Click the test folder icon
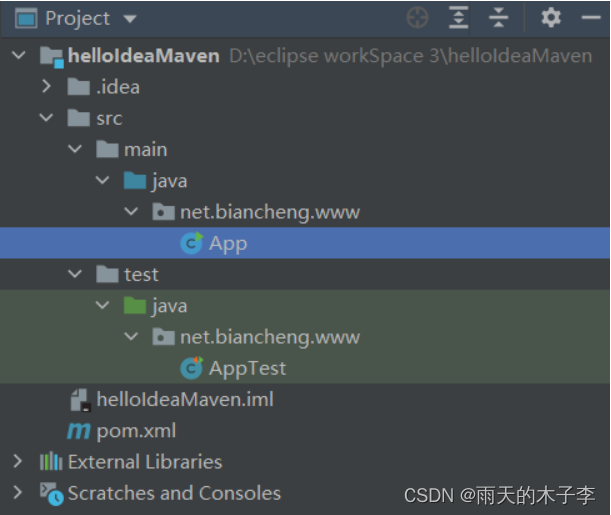This screenshot has width=611, height=515. [107, 274]
